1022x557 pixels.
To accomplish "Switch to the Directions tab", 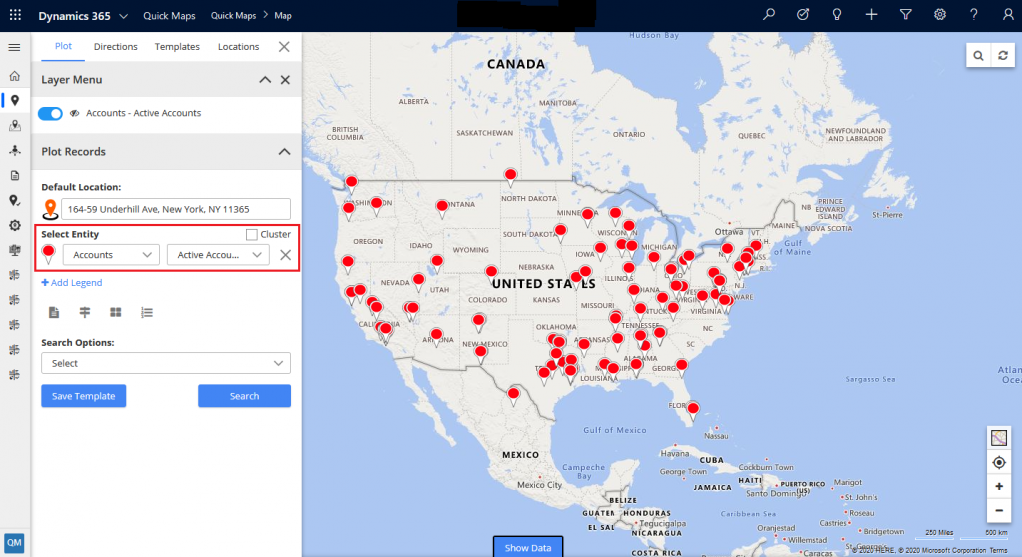I will pyautogui.click(x=115, y=47).
